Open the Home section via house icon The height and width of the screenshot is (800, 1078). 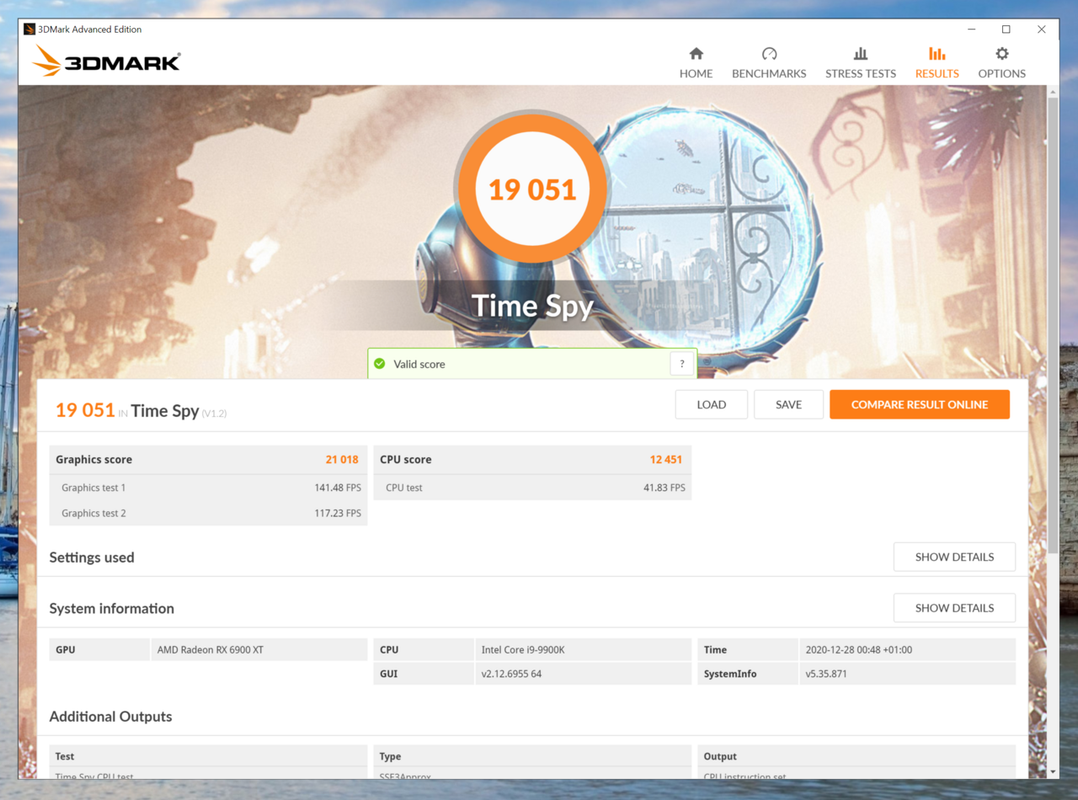[x=696, y=54]
